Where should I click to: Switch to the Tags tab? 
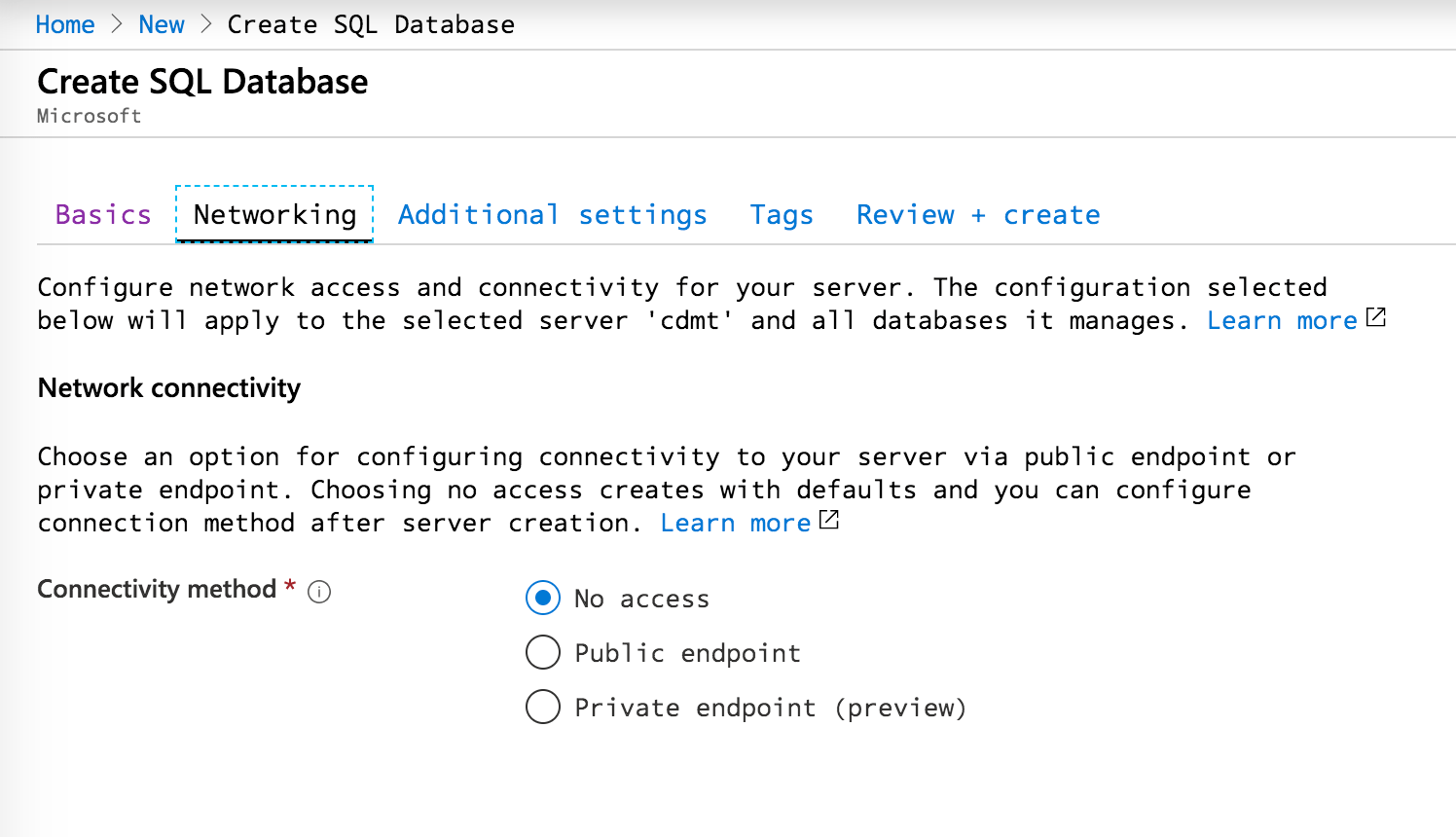pos(781,214)
